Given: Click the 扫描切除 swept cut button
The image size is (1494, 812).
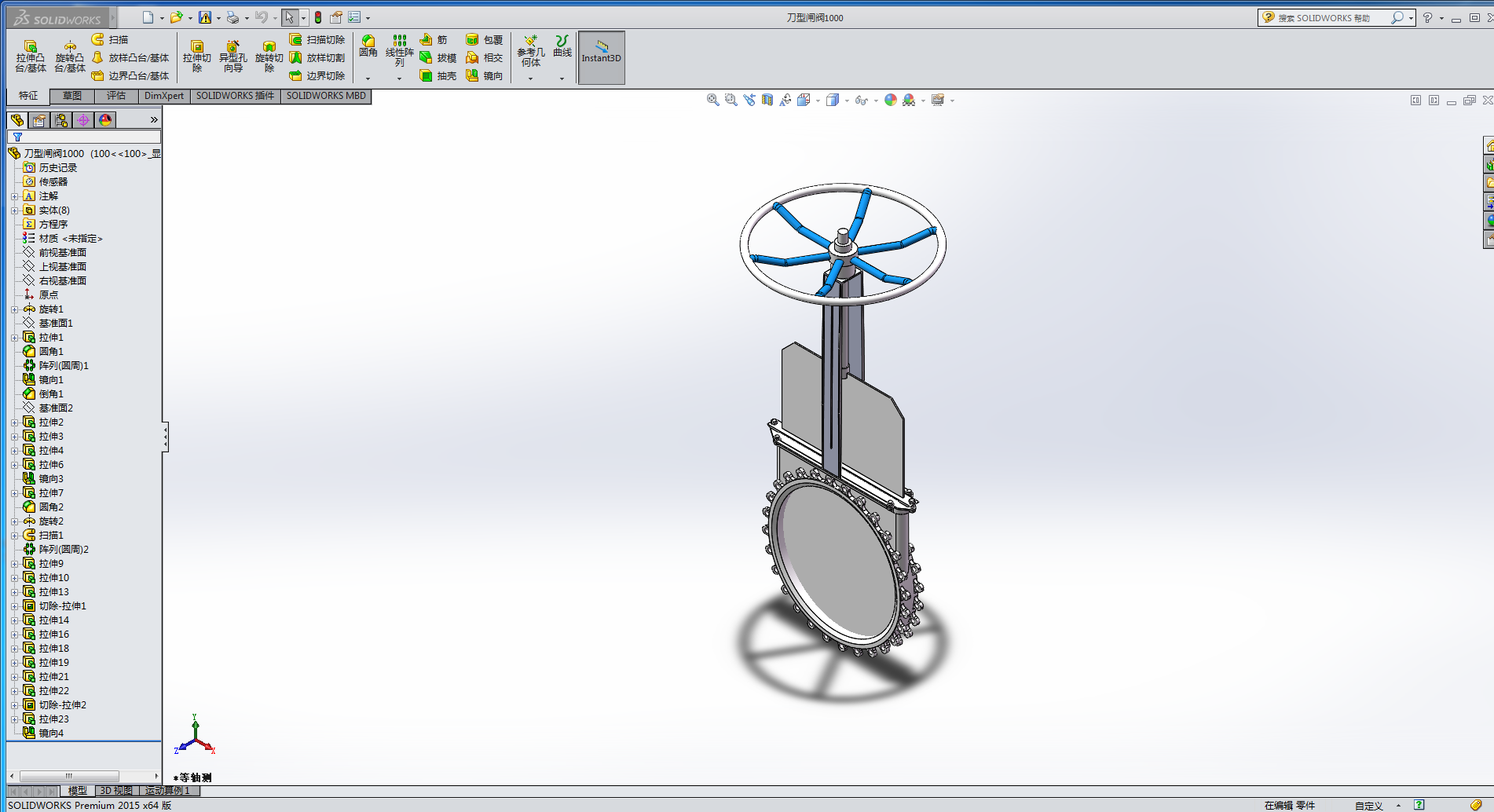Looking at the screenshot, I should [x=317, y=40].
